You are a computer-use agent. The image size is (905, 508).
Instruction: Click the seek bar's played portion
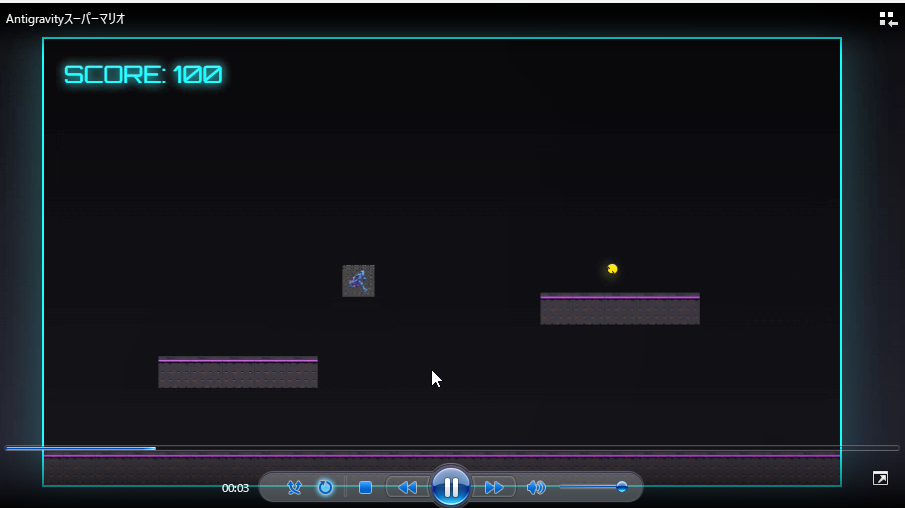(x=80, y=448)
